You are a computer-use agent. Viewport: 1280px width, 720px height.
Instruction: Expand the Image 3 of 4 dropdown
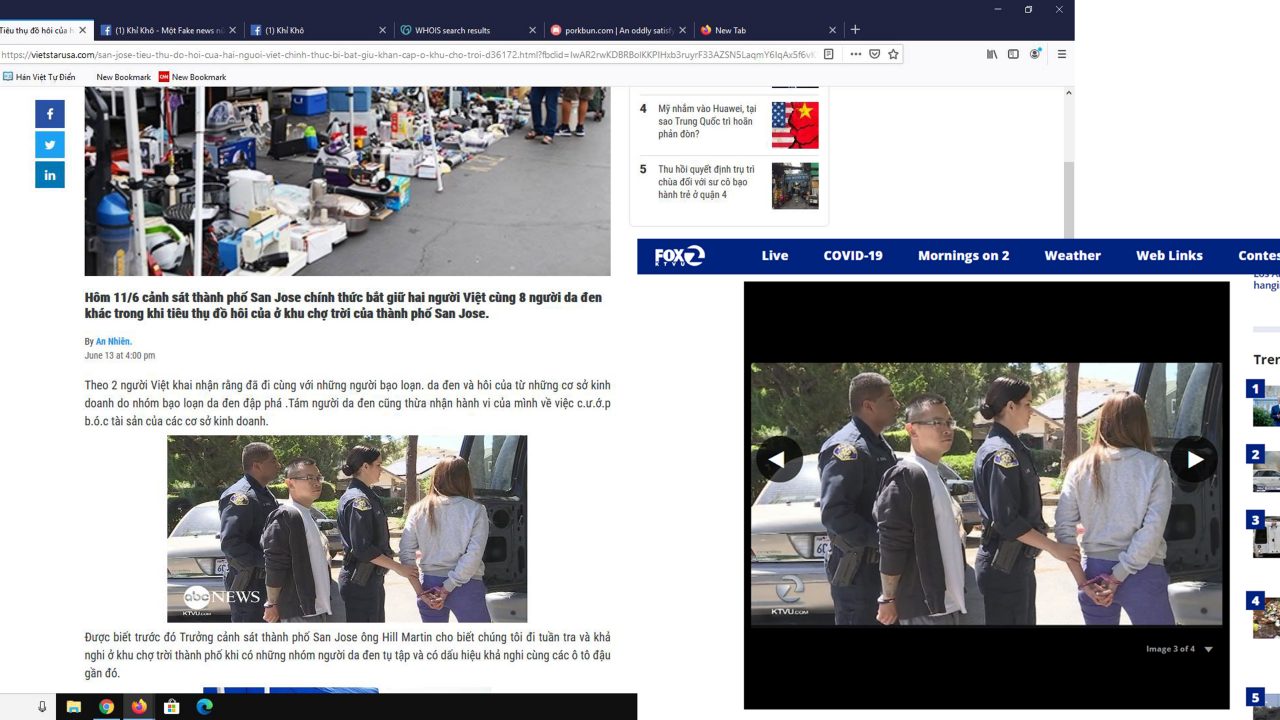pos(1208,649)
